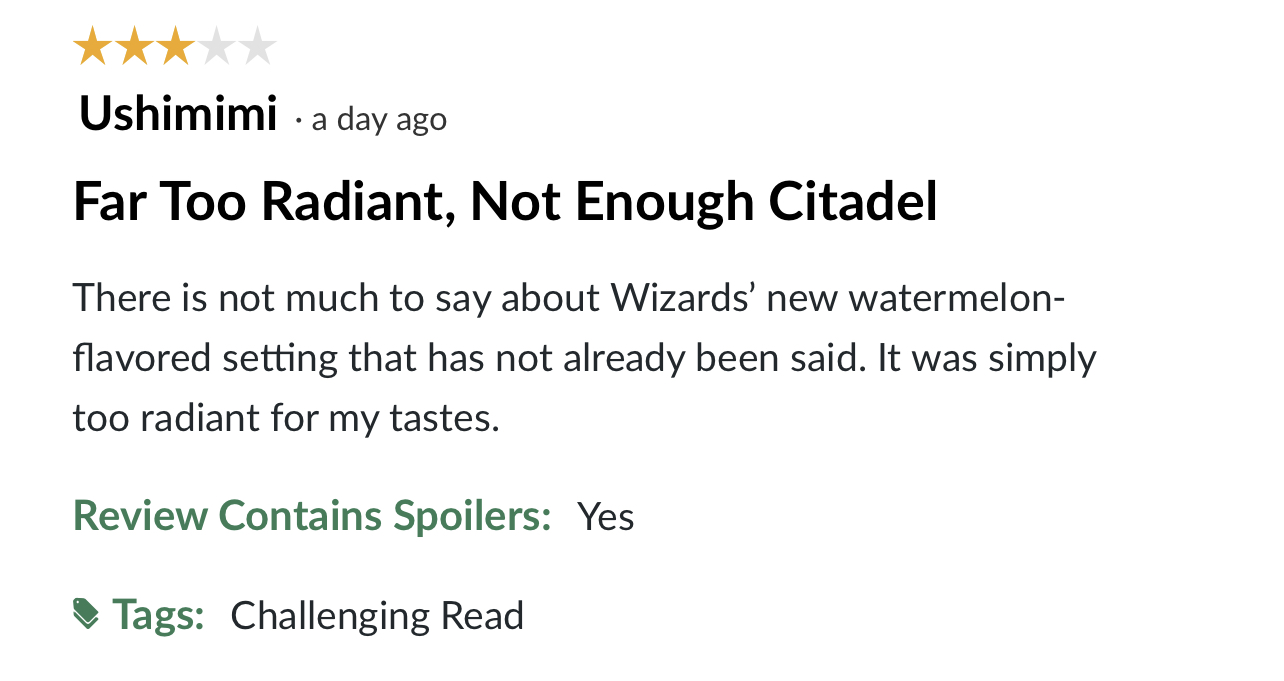Click the first gold rating star
The height and width of the screenshot is (681, 1284).
click(x=92, y=47)
